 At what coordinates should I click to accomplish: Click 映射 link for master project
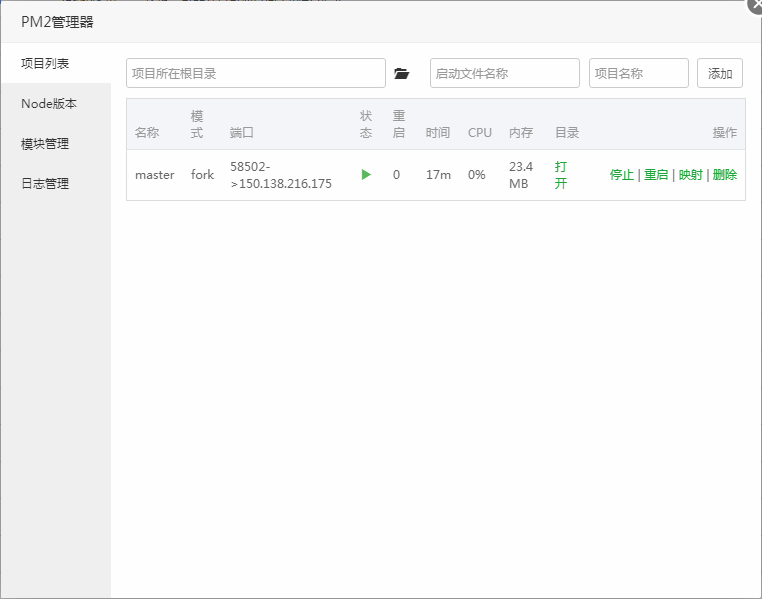tap(691, 175)
